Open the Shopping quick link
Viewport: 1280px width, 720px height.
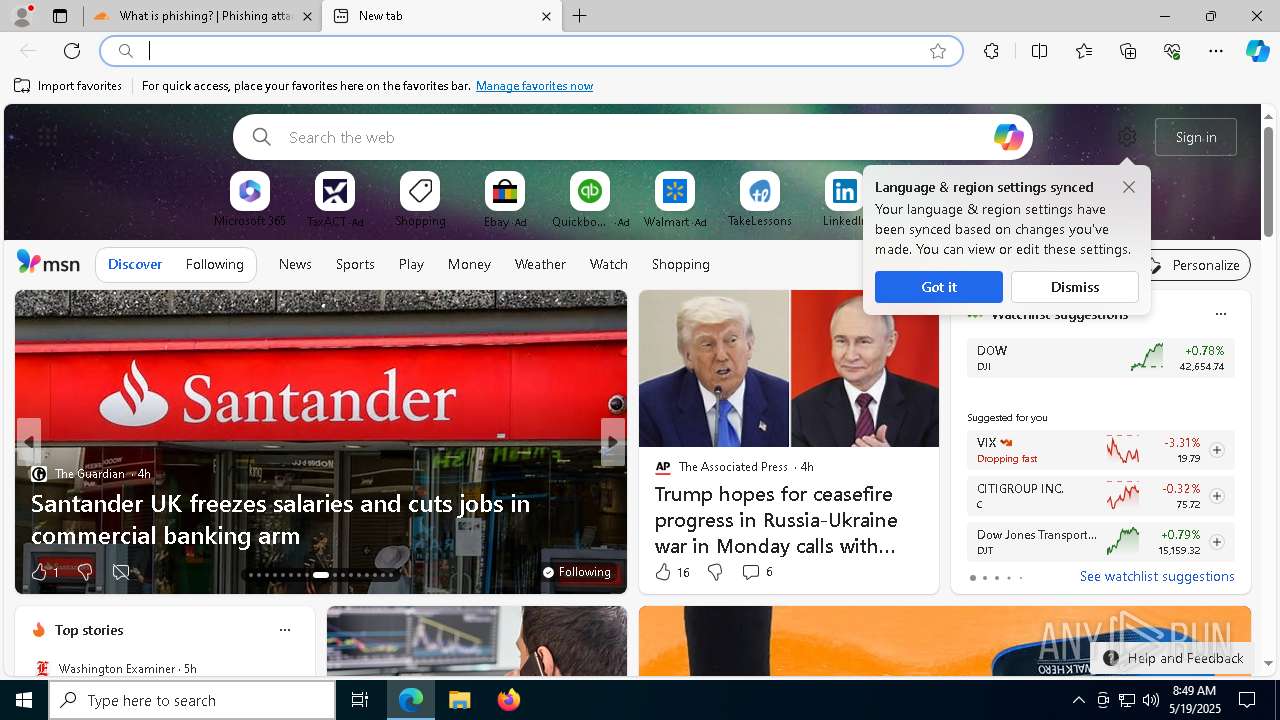click(420, 200)
